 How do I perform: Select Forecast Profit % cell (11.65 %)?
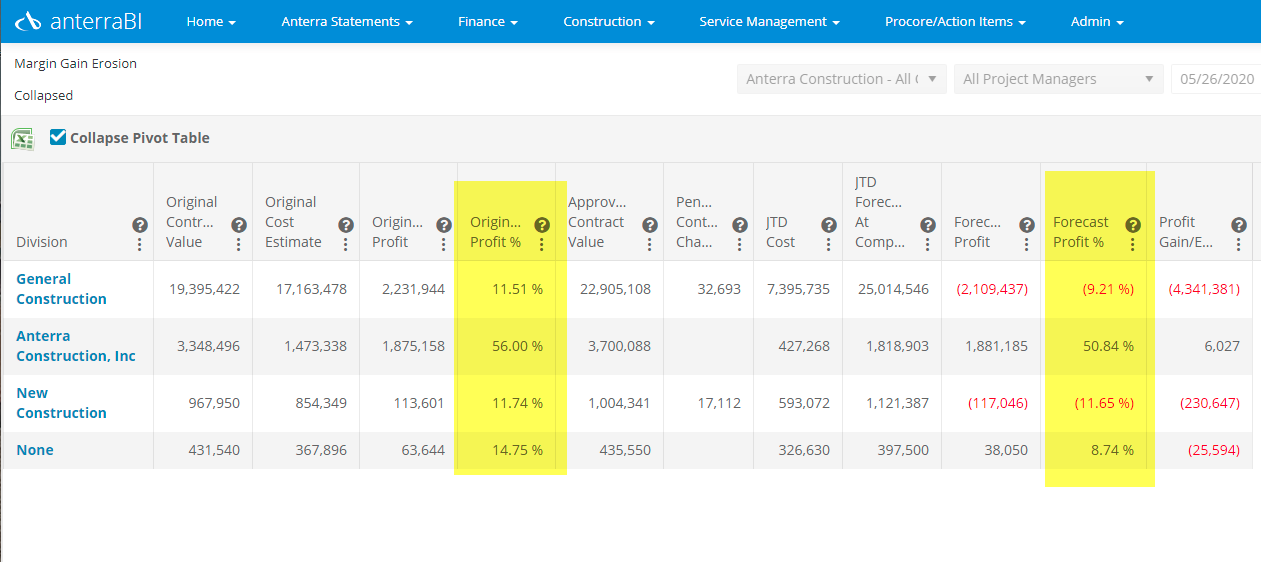pyautogui.click(x=1105, y=403)
